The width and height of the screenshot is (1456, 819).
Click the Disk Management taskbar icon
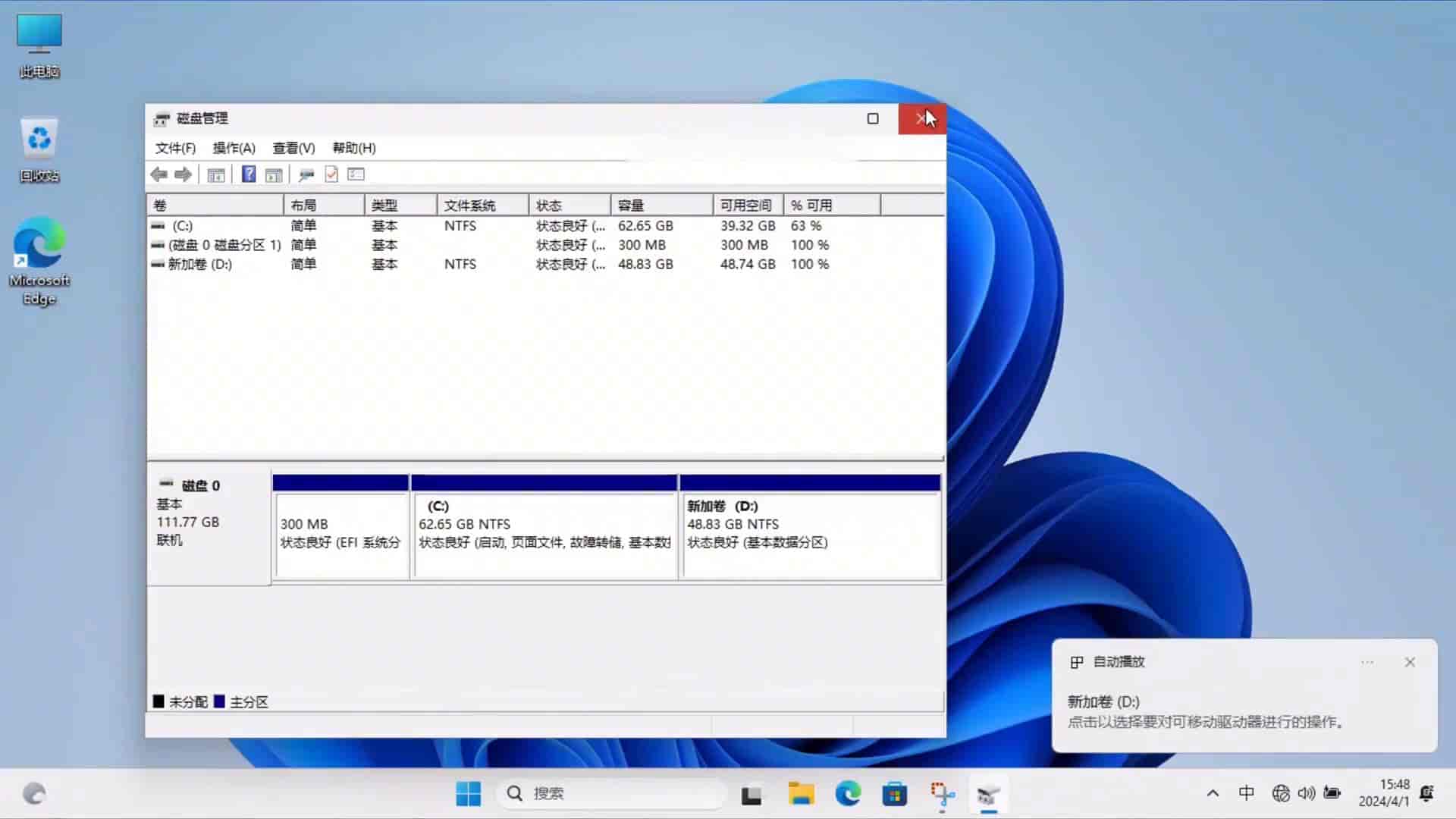(988, 794)
